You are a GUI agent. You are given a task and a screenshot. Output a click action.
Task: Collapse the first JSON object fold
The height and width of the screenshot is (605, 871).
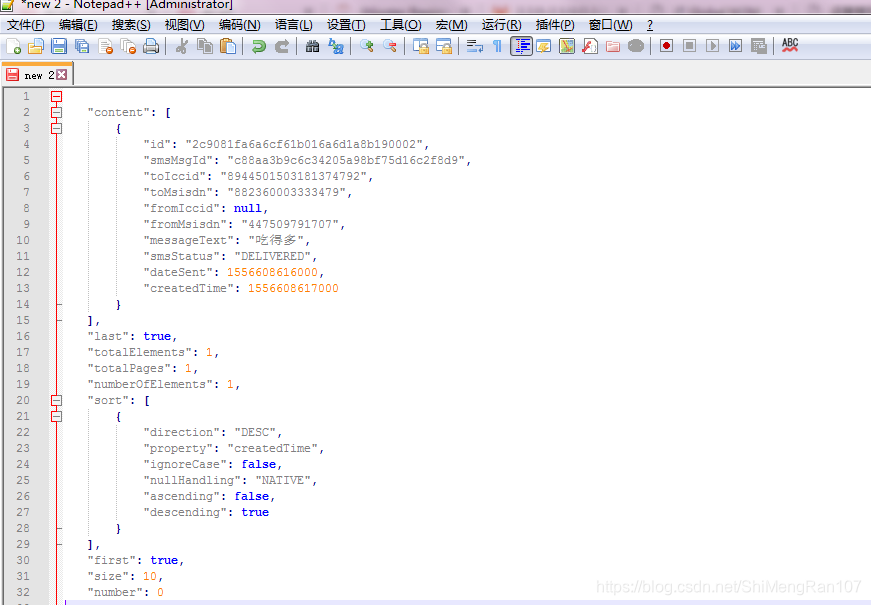56,128
